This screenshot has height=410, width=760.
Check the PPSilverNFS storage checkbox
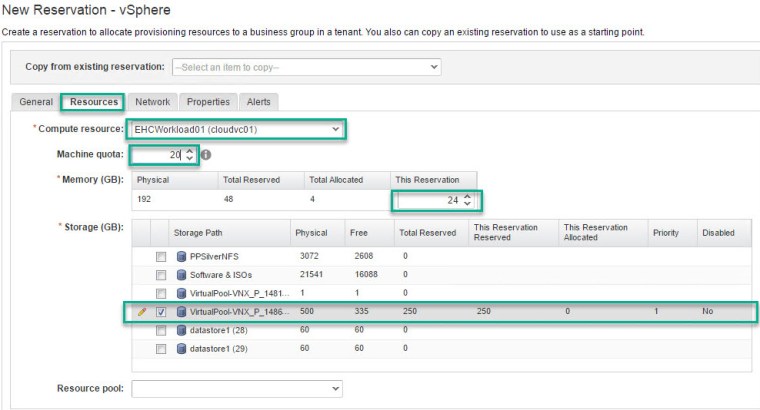[160, 257]
